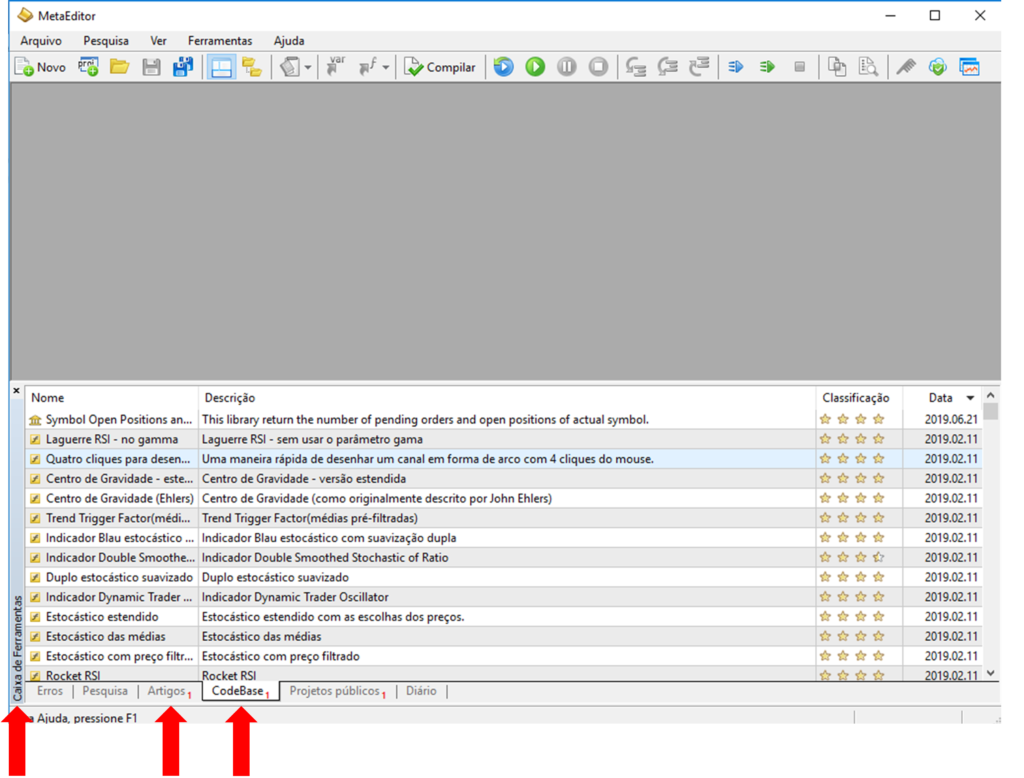Click the dark comb/settings tool icon

click(x=906, y=67)
